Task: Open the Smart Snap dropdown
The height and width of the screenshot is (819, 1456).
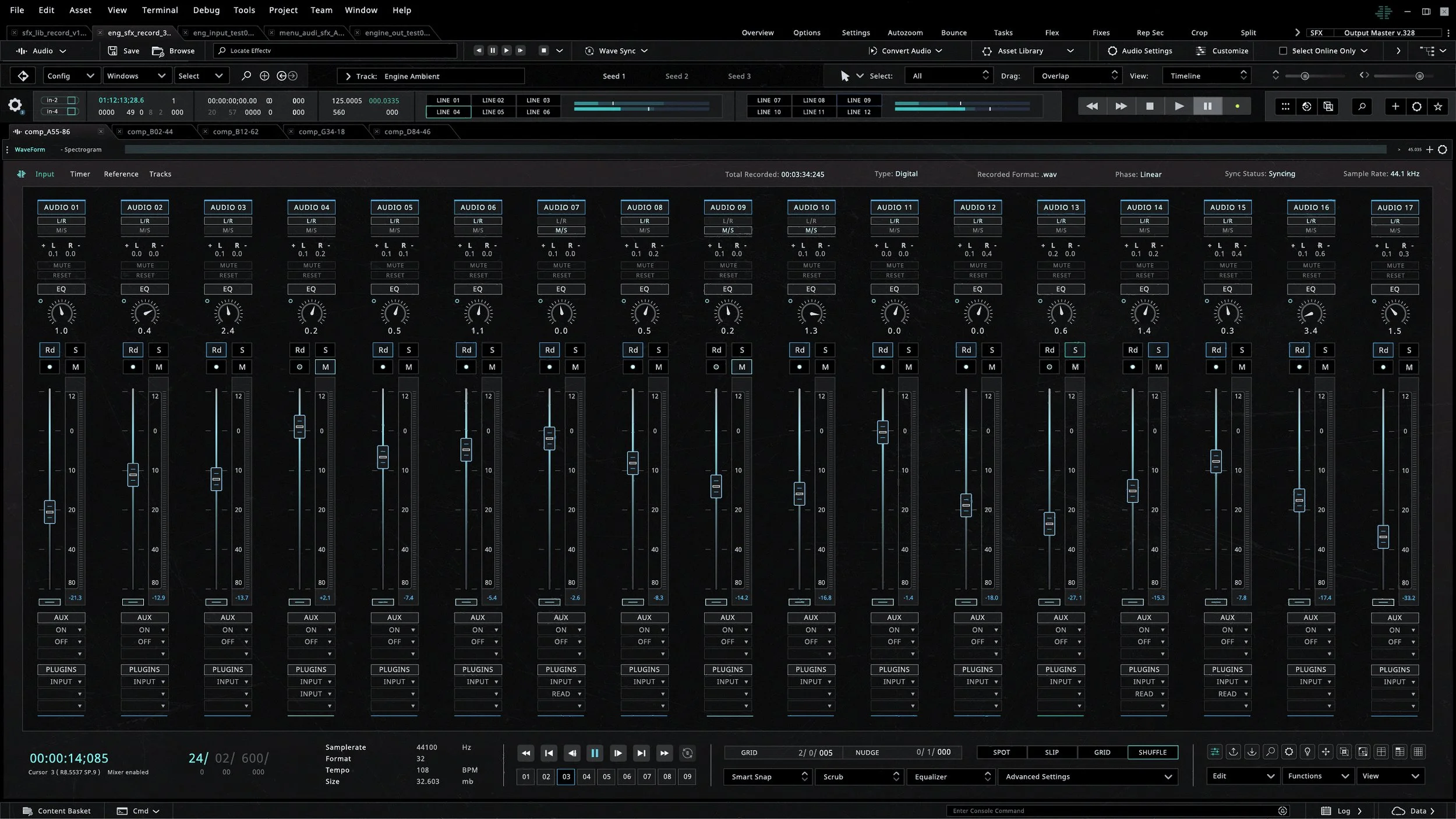Action: click(768, 776)
